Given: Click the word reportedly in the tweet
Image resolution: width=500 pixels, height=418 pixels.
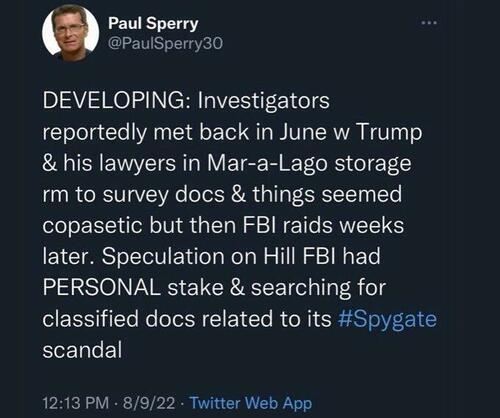Looking at the screenshot, I should coord(95,133).
